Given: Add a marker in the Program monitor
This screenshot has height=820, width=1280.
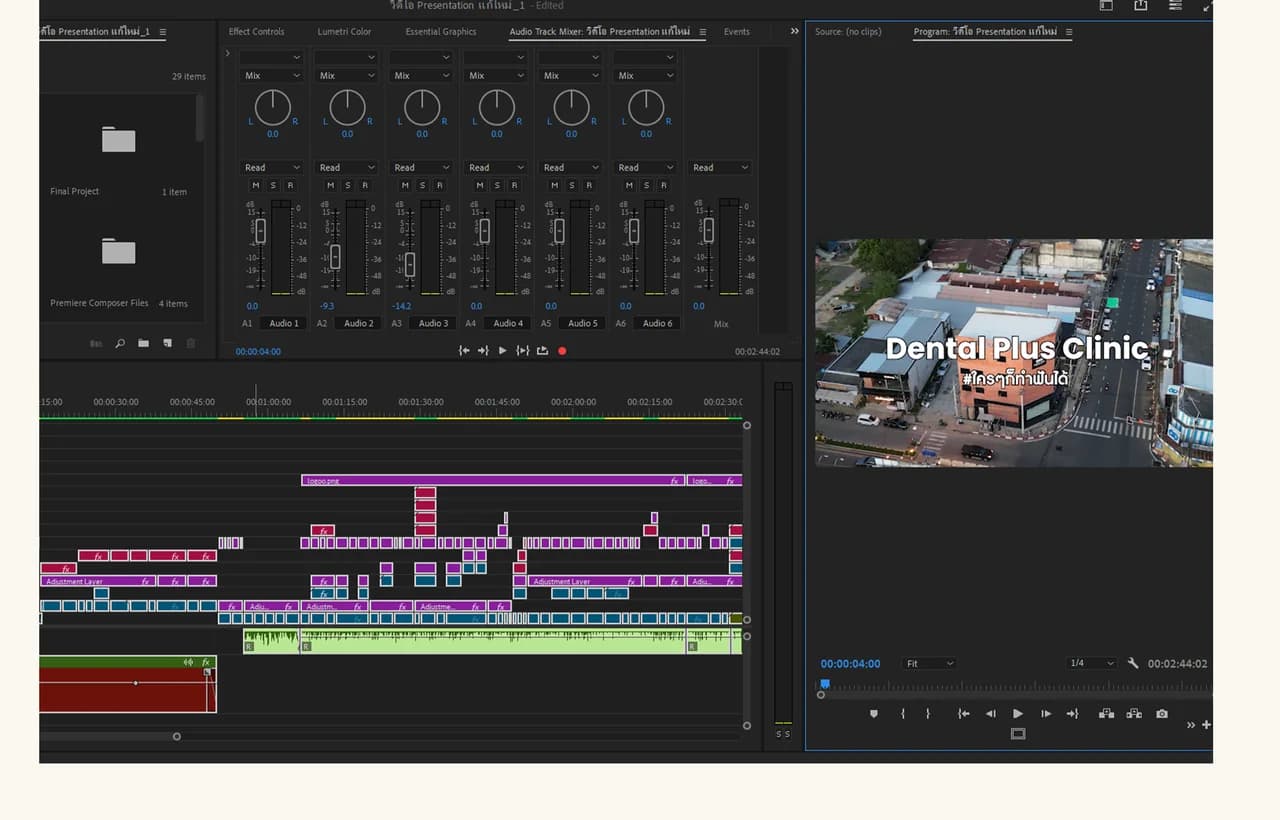Looking at the screenshot, I should [x=874, y=714].
